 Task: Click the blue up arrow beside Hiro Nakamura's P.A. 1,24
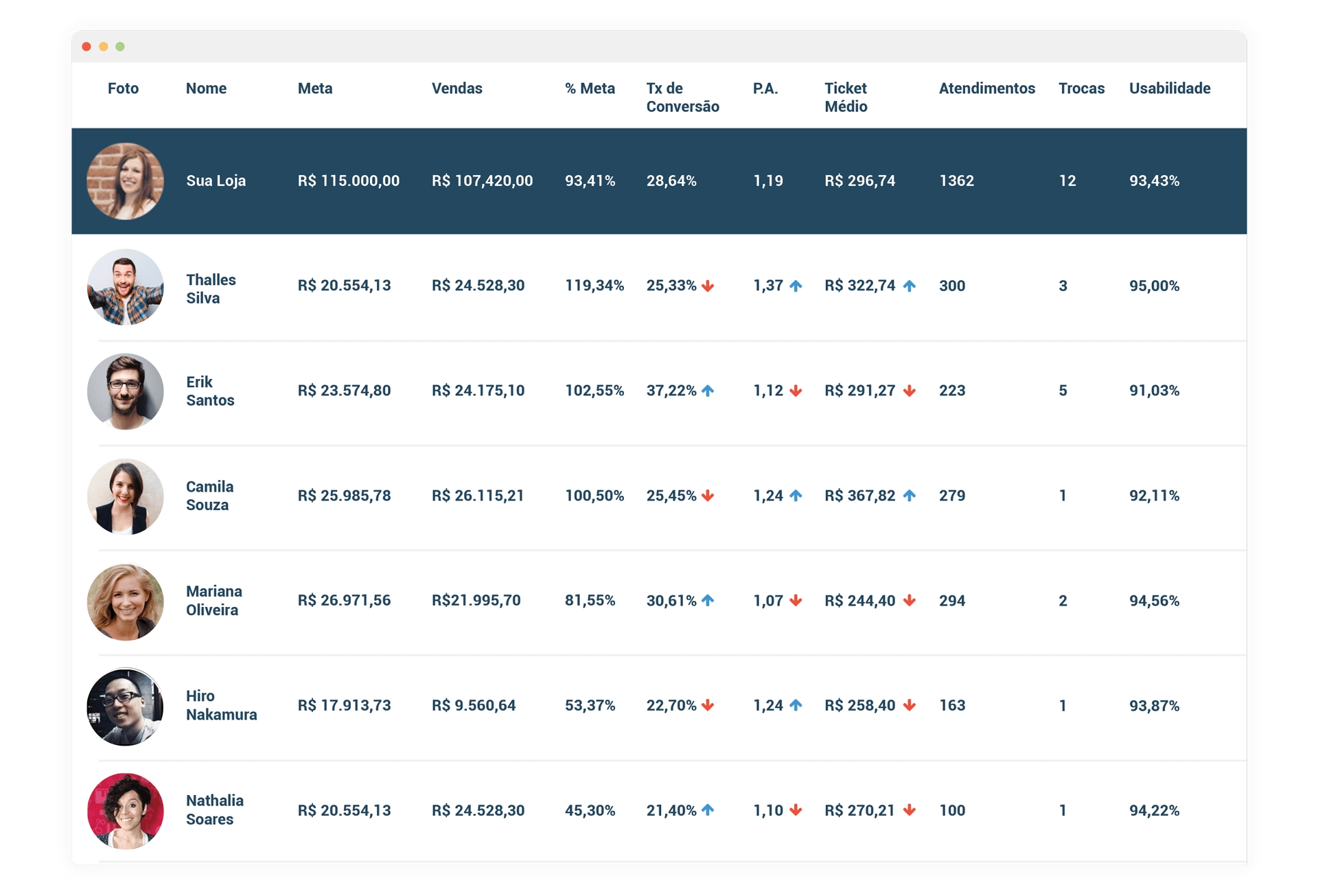(796, 705)
